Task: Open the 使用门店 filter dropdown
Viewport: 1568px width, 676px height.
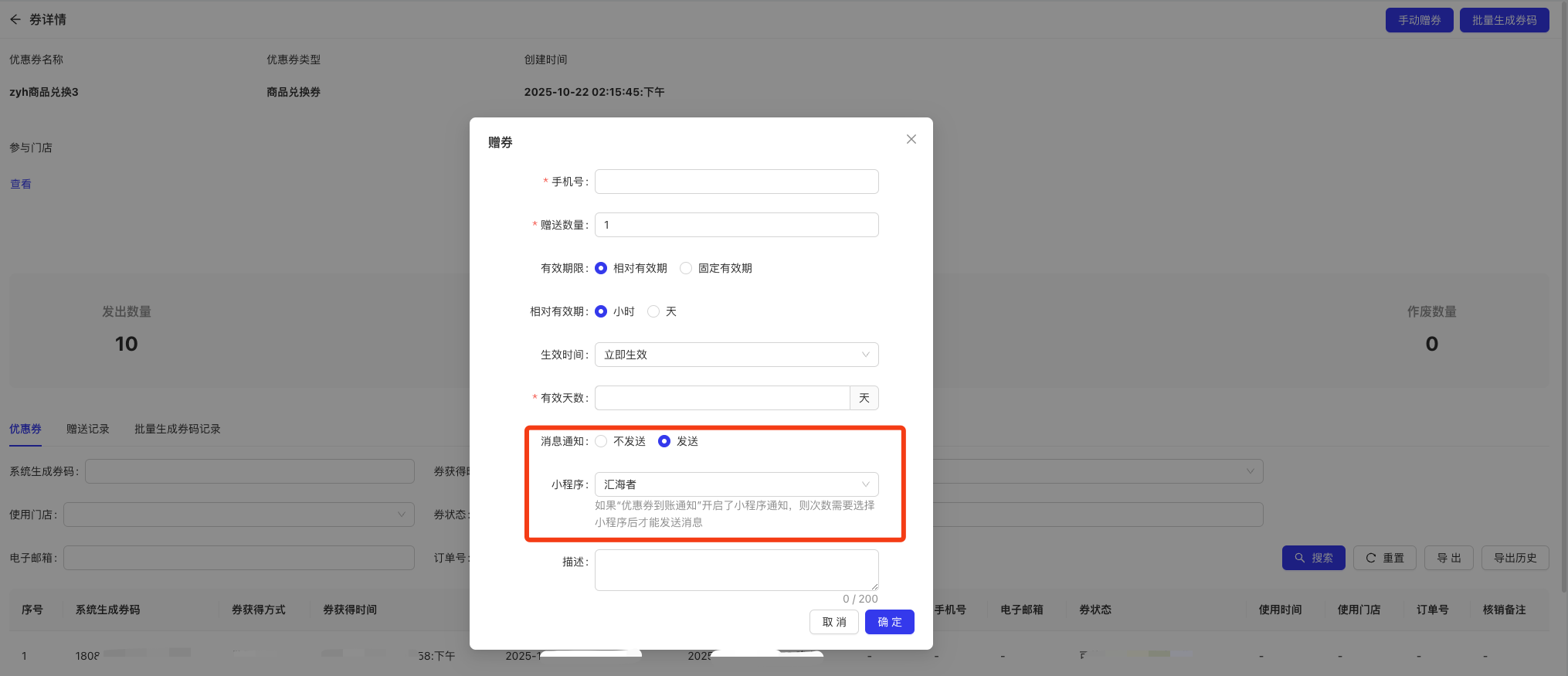Action: 239,515
